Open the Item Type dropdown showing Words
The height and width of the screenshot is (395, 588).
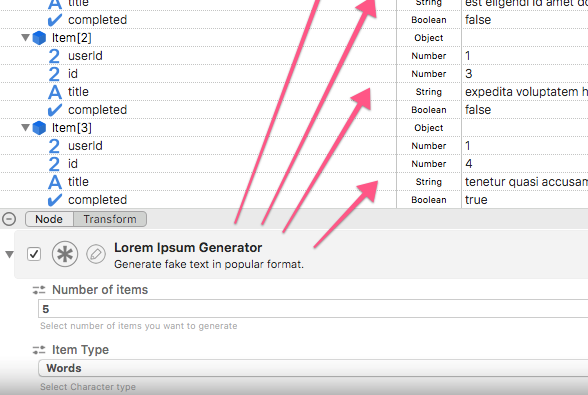click(x=313, y=368)
